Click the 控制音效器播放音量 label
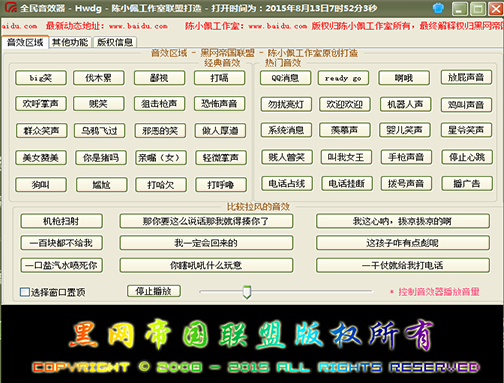504x383 pixels. pyautogui.click(x=435, y=292)
